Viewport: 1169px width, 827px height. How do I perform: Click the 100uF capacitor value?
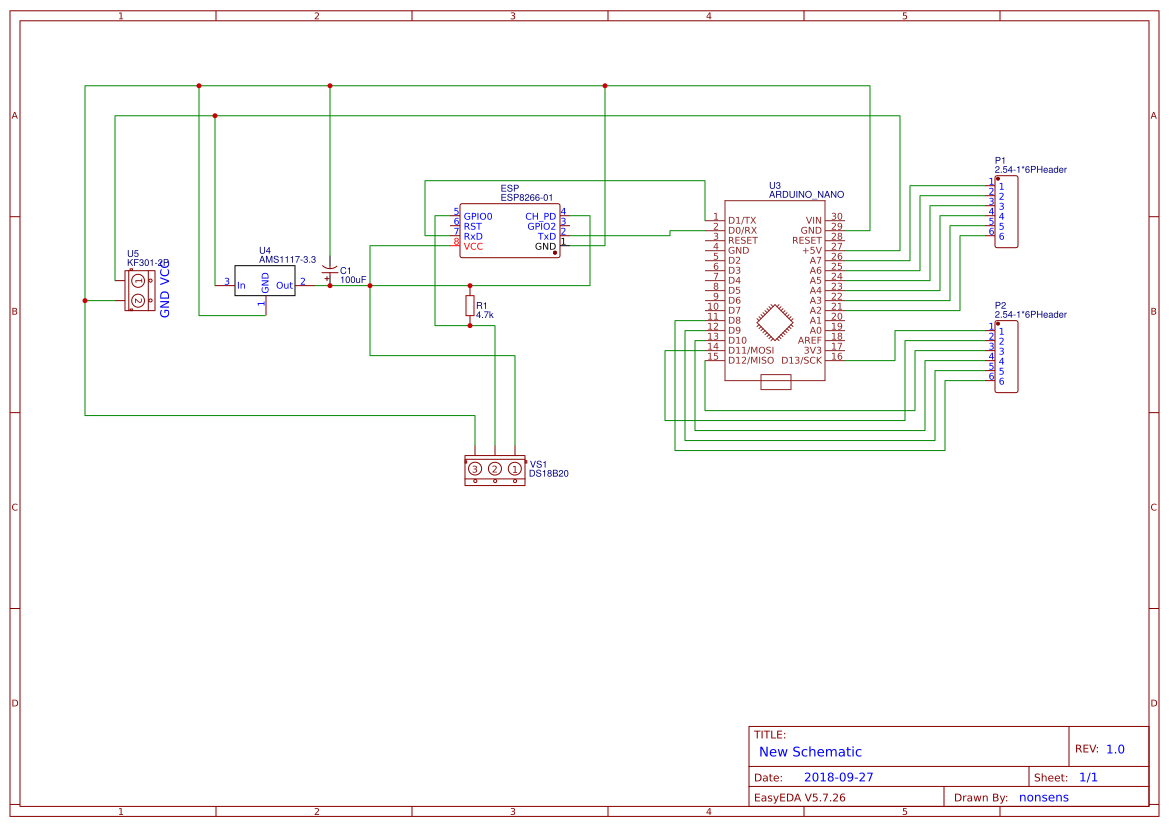tap(353, 280)
